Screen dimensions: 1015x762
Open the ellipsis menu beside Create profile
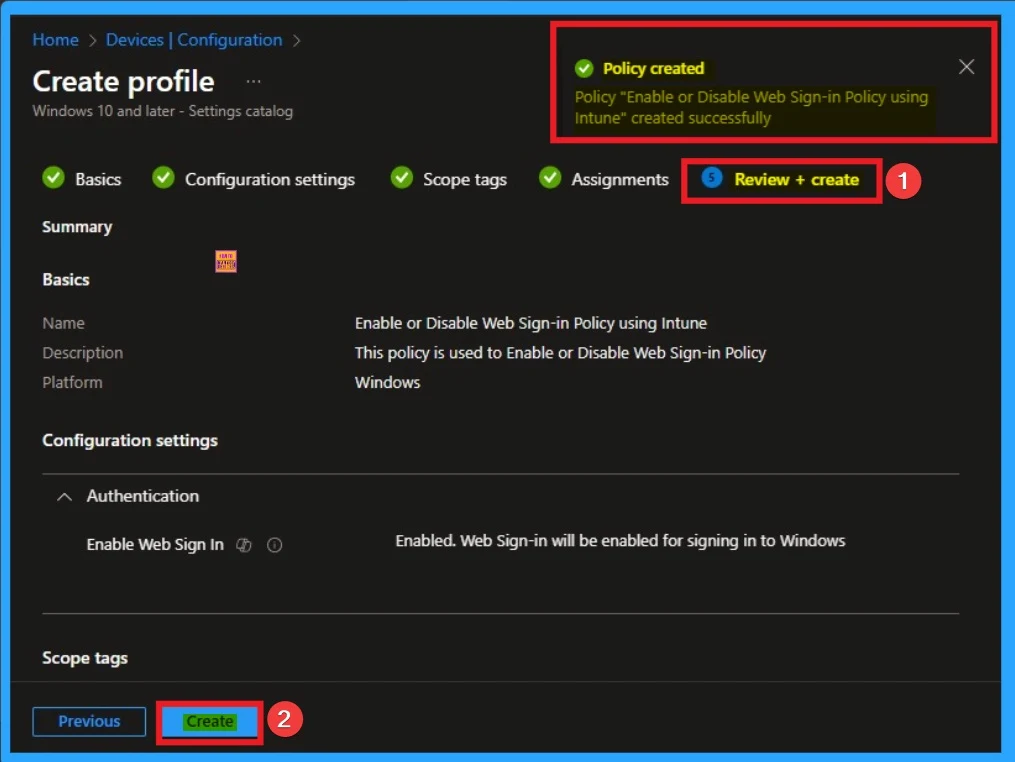[254, 82]
